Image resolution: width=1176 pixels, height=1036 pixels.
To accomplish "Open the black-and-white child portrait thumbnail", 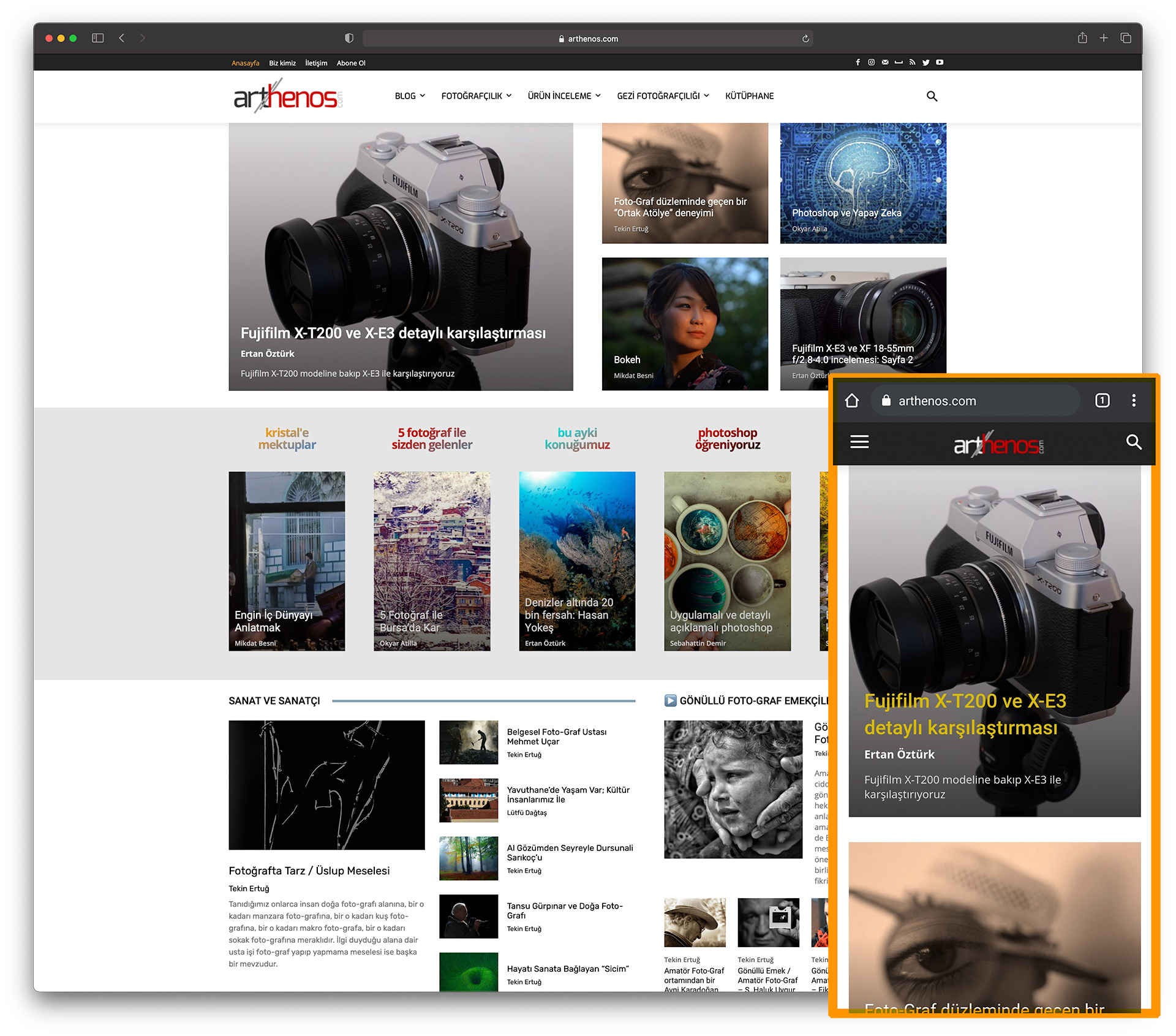I will [x=733, y=789].
